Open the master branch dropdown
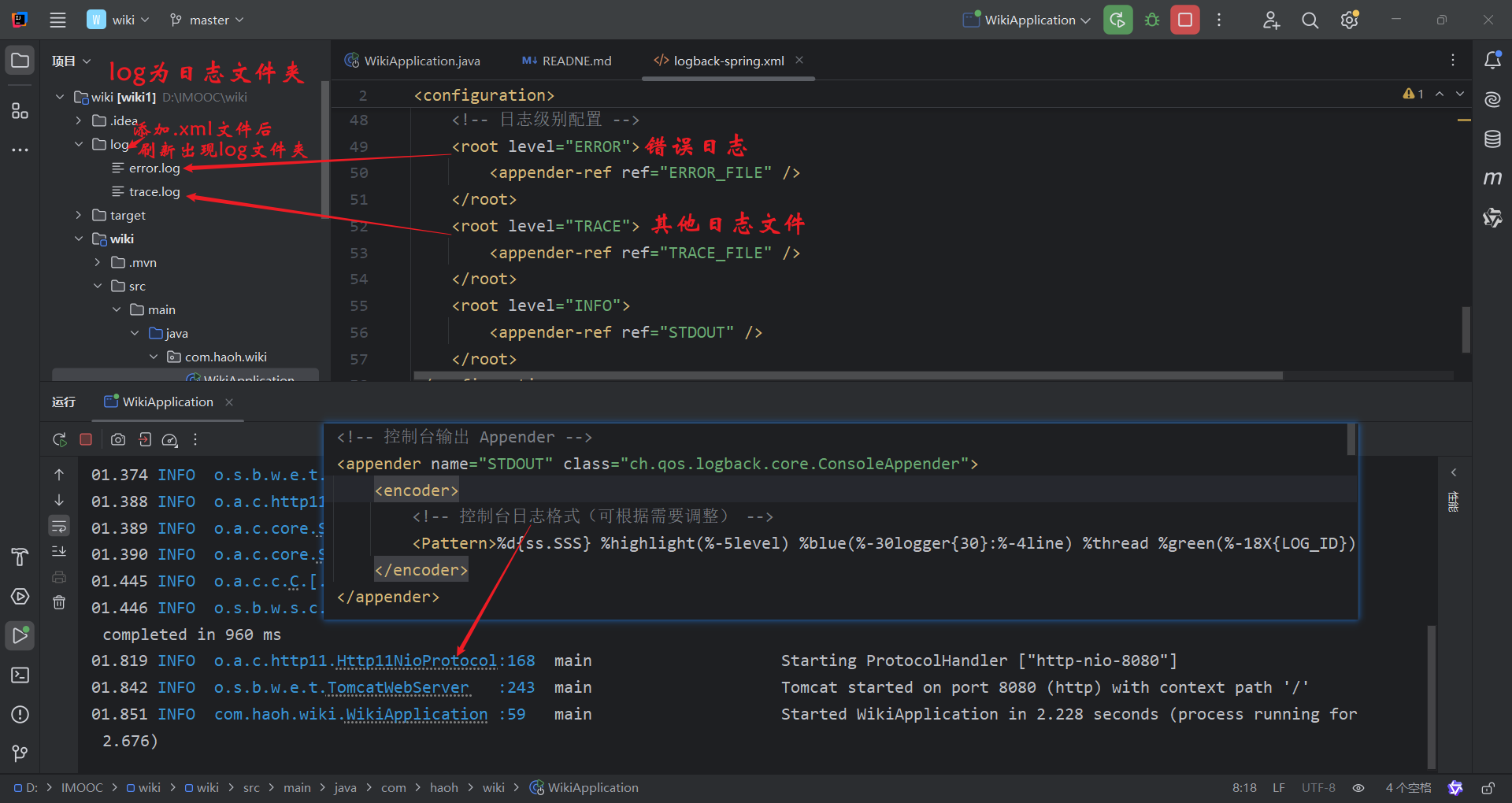The width and height of the screenshot is (1512, 803). [207, 20]
